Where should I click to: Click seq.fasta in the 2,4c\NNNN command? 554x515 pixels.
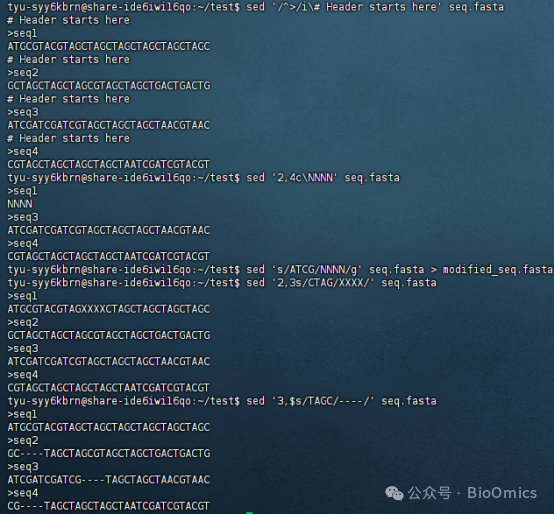[x=372, y=177]
